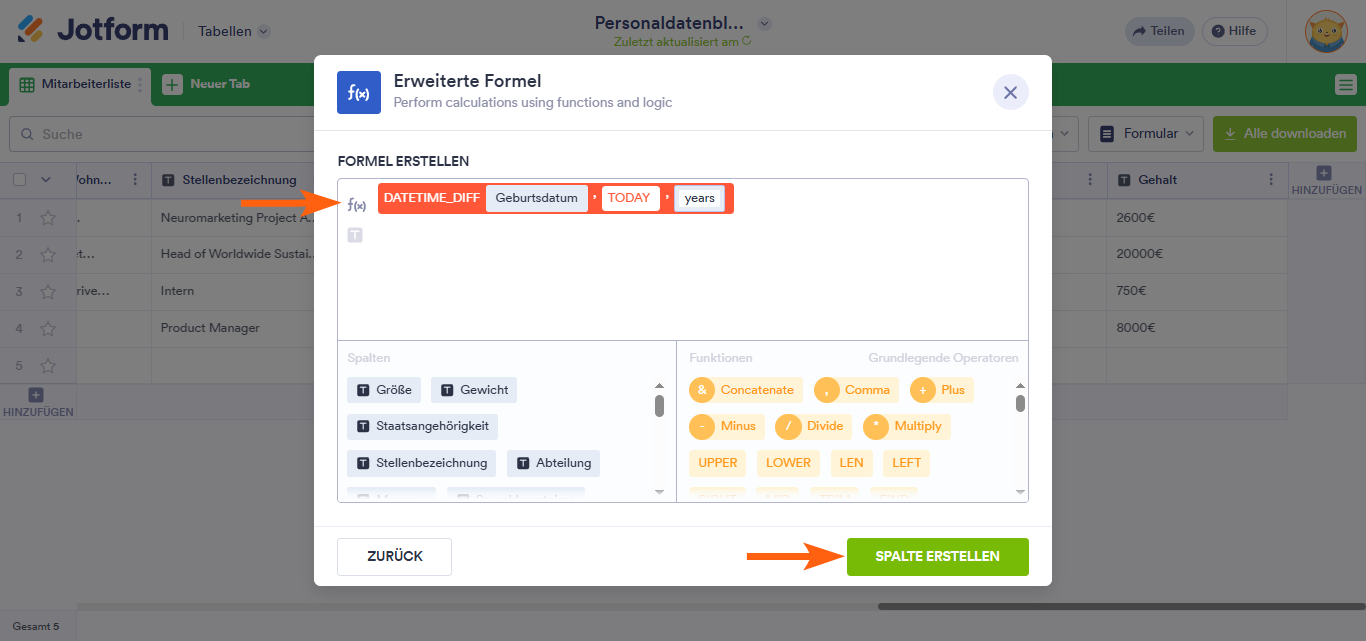1366x641 pixels.
Task: Open the table title dropdown chevron
Action: (765, 23)
